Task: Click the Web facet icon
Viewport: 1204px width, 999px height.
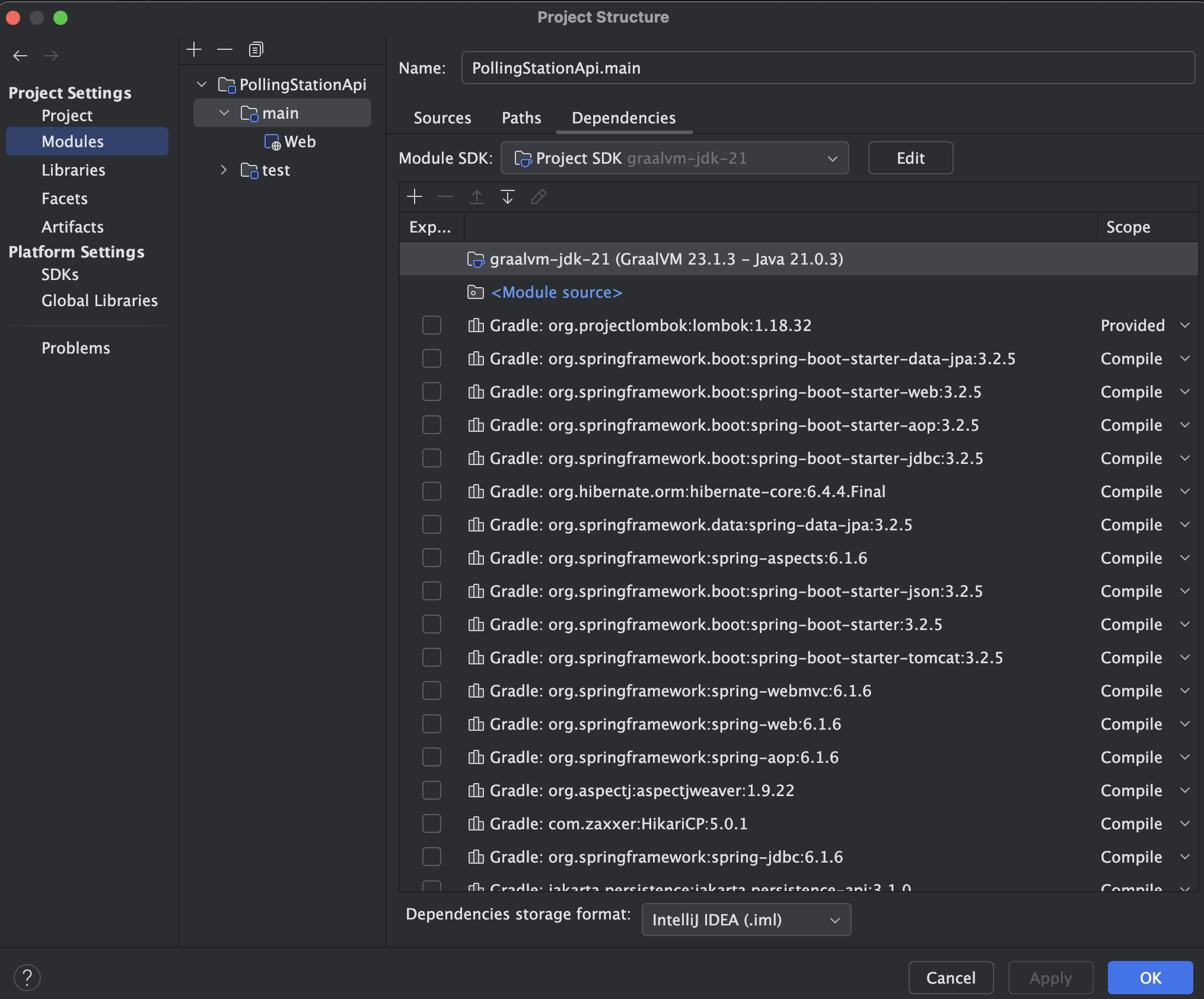Action: point(272,142)
